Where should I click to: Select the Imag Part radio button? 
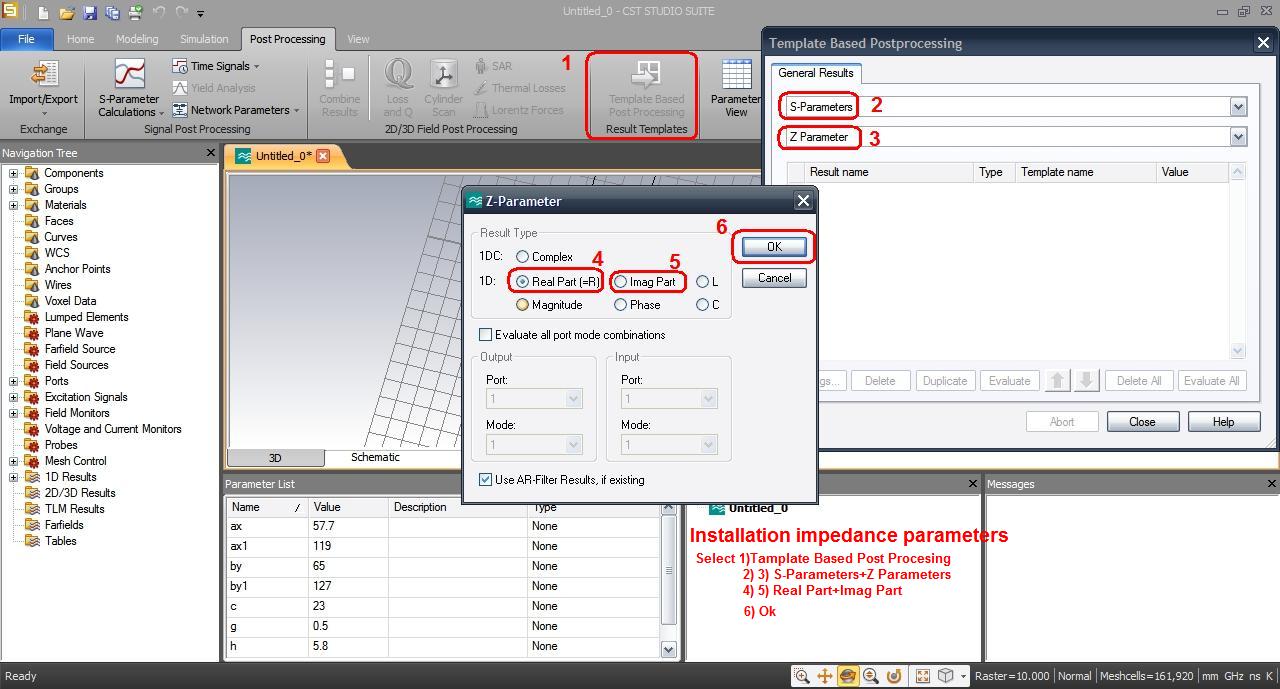[621, 282]
